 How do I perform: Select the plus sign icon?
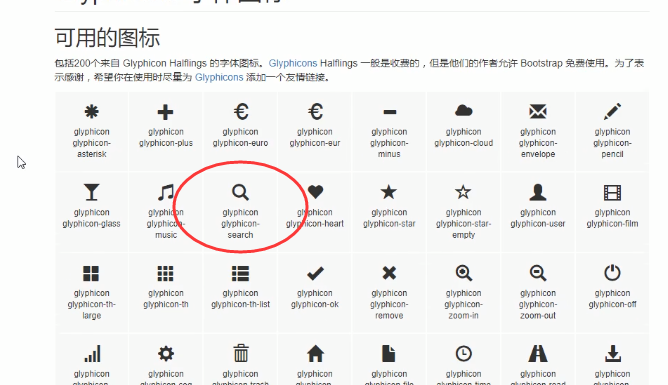pos(165,112)
